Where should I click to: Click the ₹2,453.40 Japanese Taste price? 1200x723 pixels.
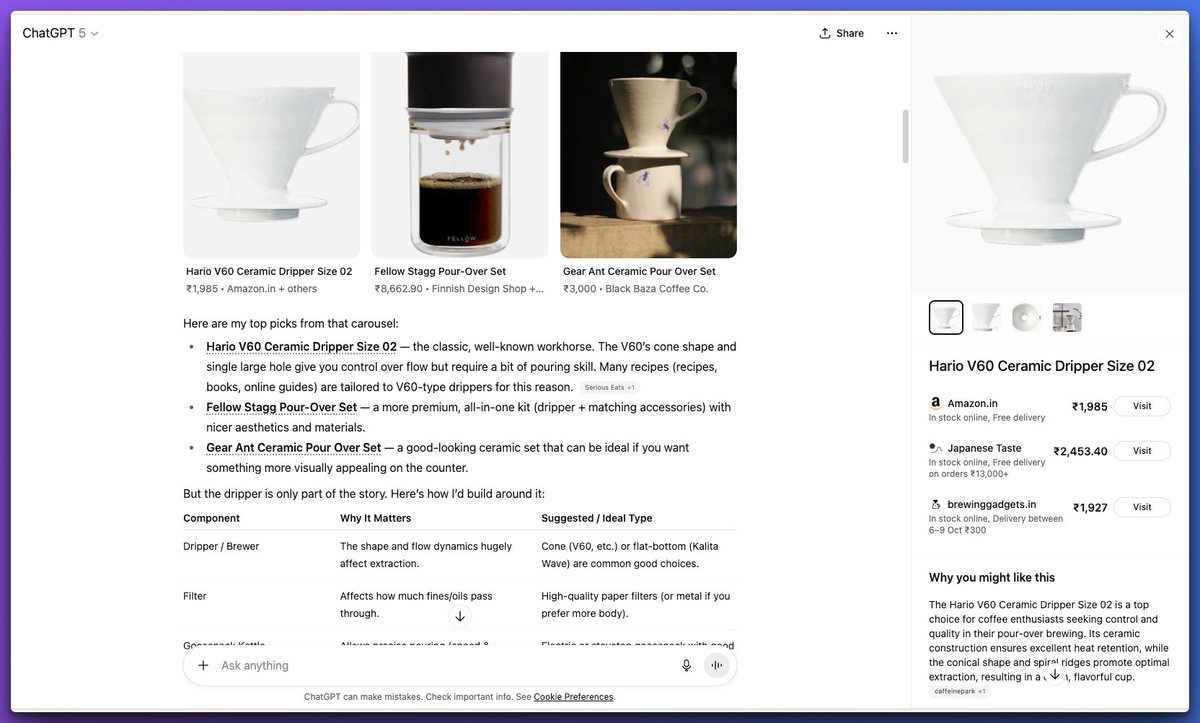1080,451
